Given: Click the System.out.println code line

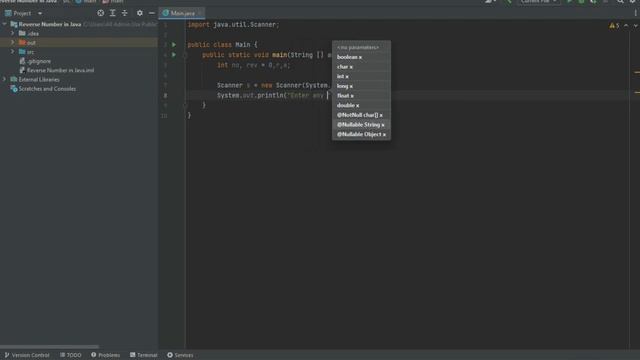Looking at the screenshot, I should [273, 96].
